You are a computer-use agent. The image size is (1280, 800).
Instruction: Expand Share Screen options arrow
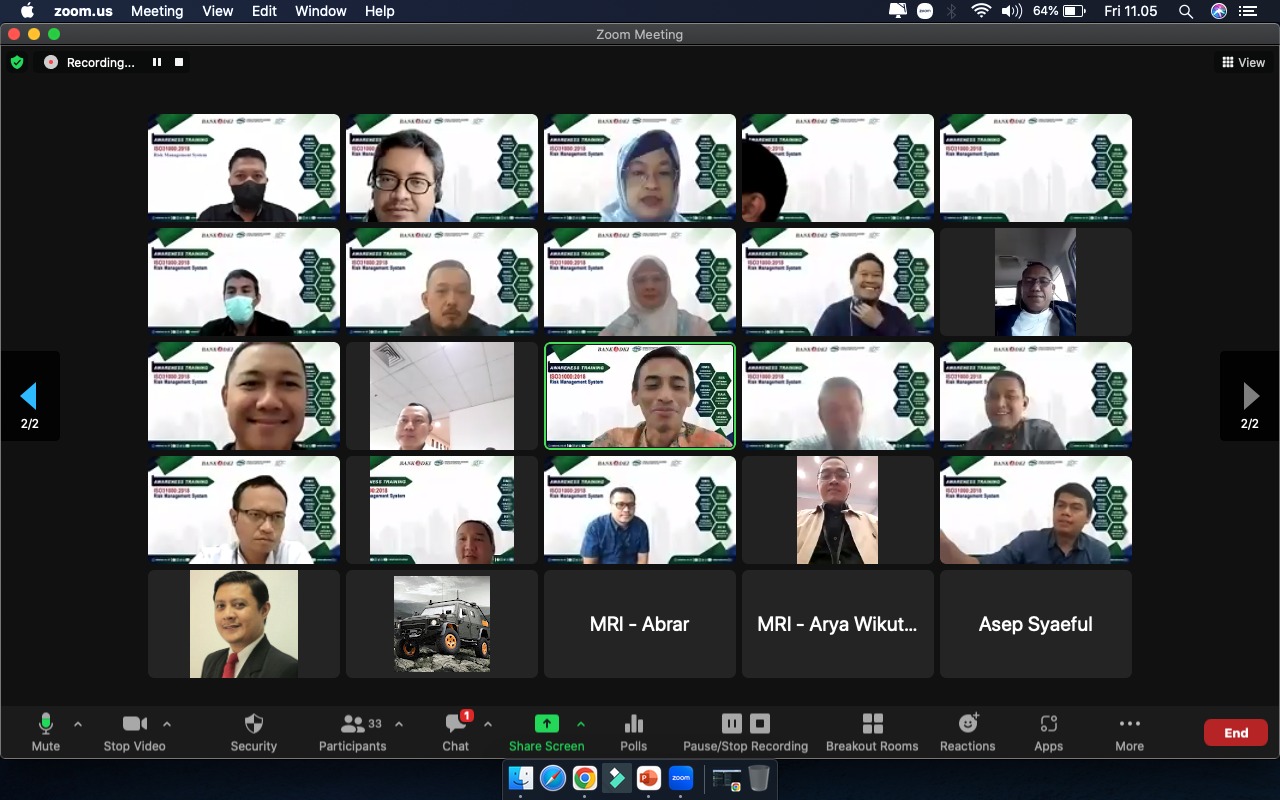[x=581, y=724]
